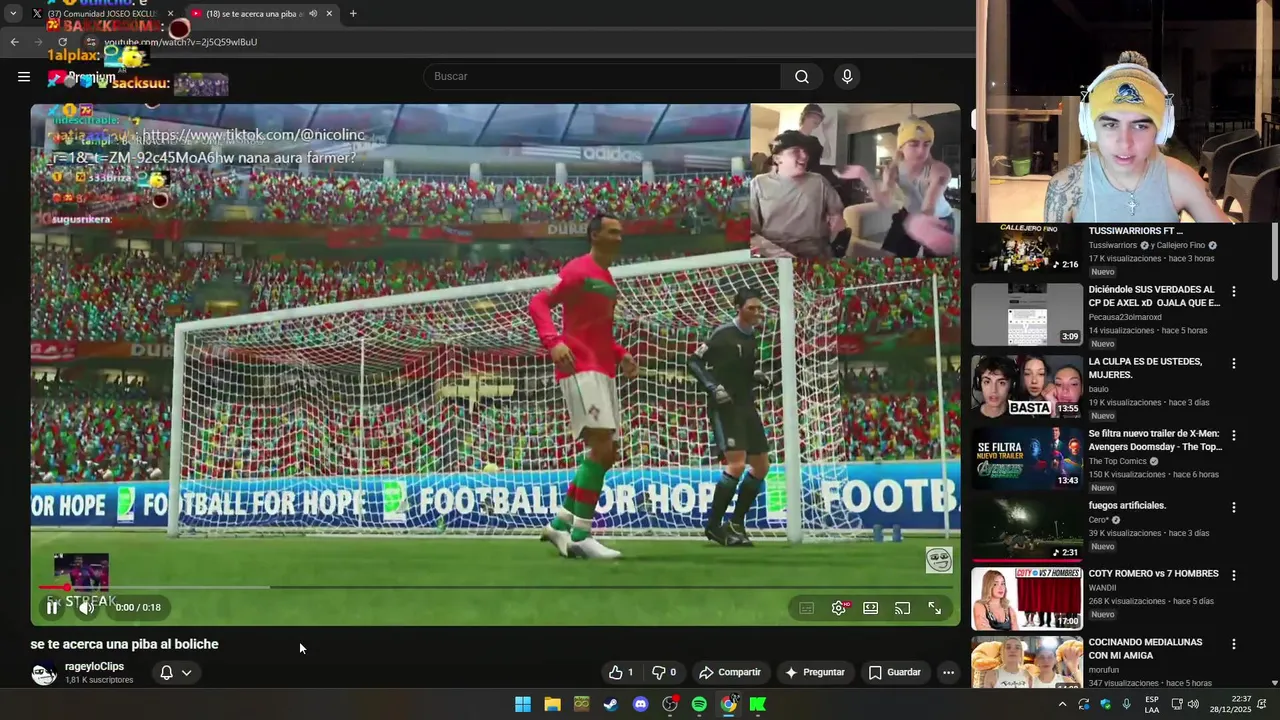
Task: Open options for 'Diciéndole SUS VERDADES' video
Action: [x=1234, y=291]
